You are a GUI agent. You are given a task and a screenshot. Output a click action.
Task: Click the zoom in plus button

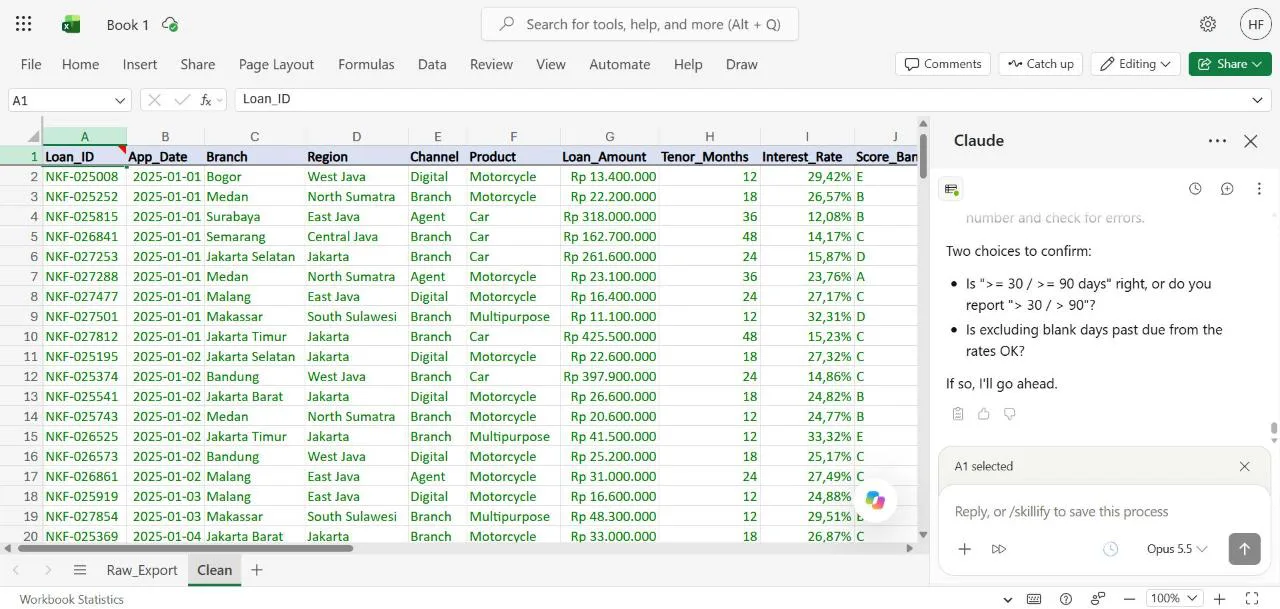(1220, 599)
